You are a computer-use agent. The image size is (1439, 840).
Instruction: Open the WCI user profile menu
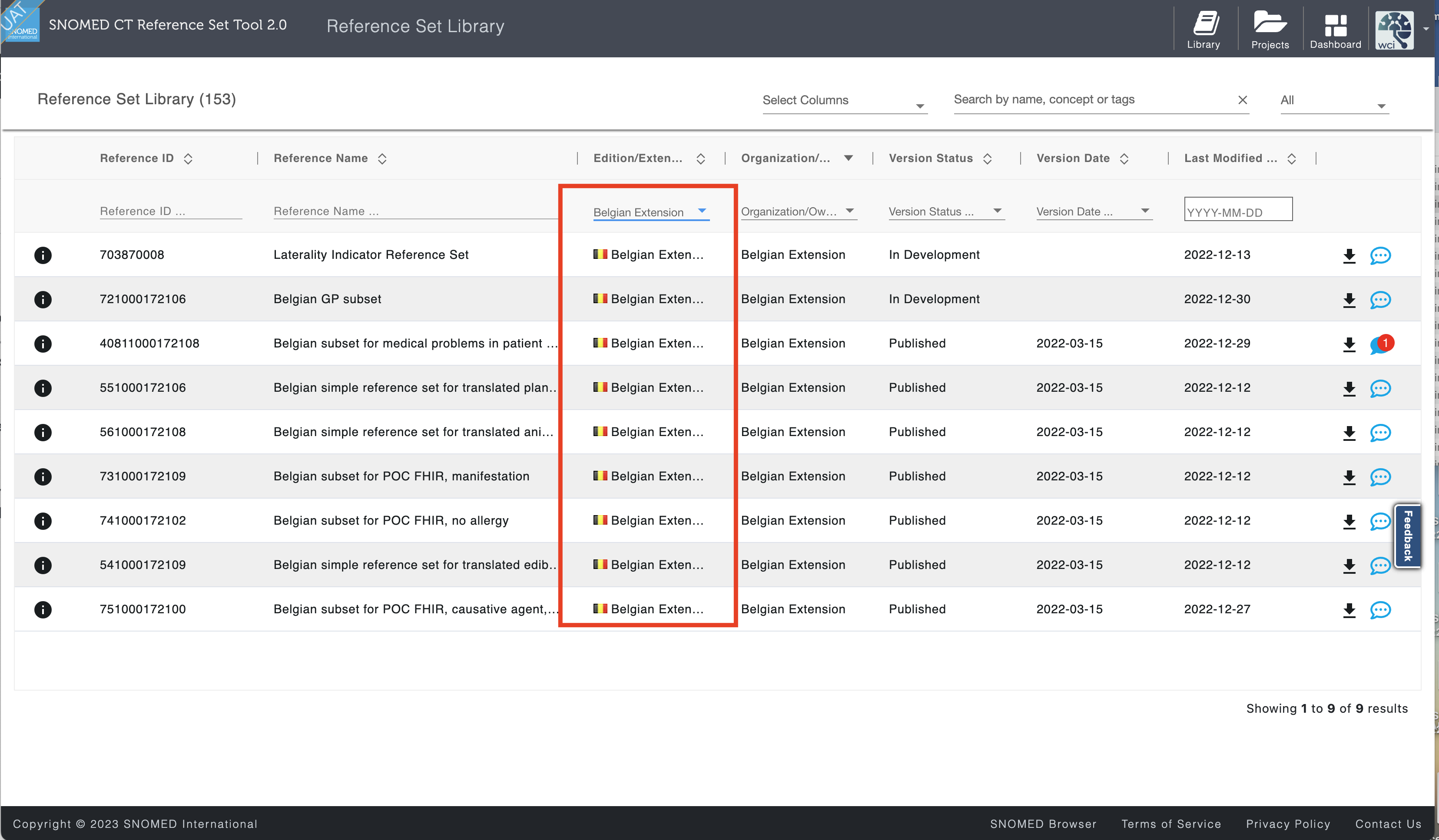pos(1394,30)
